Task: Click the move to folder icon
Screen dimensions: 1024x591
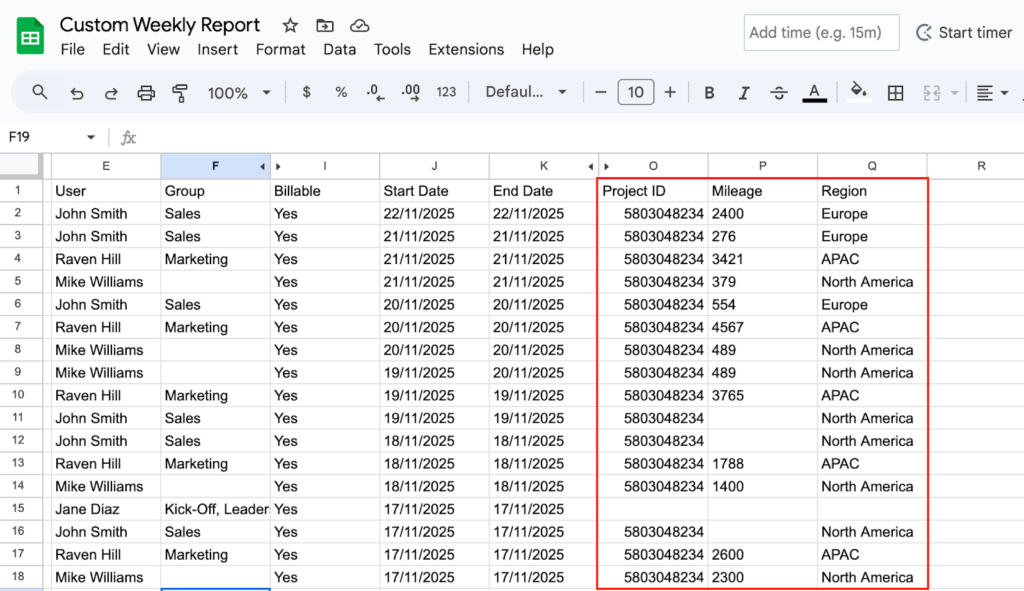Action: pyautogui.click(x=325, y=25)
